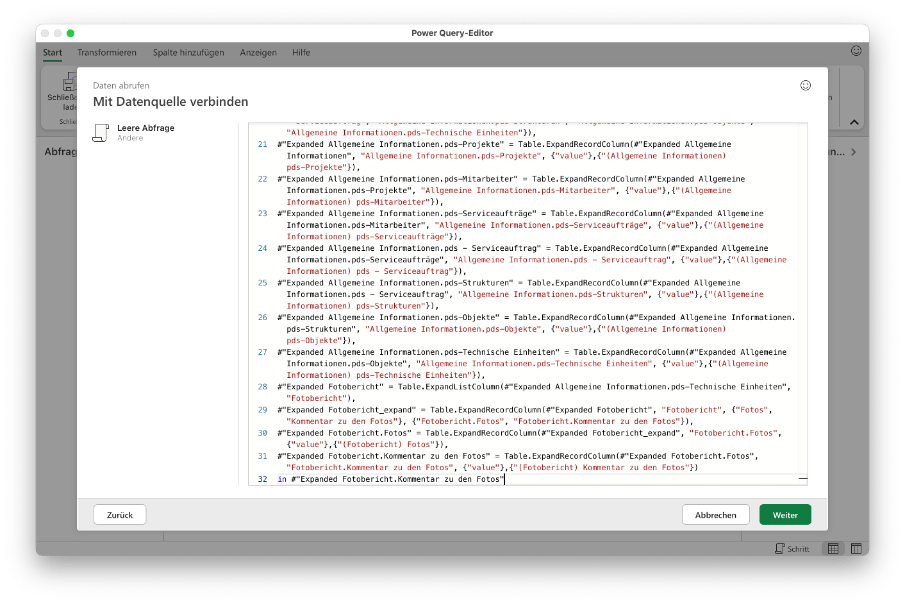Open the Start ribbon tab
The height and width of the screenshot is (604, 906).
point(52,53)
